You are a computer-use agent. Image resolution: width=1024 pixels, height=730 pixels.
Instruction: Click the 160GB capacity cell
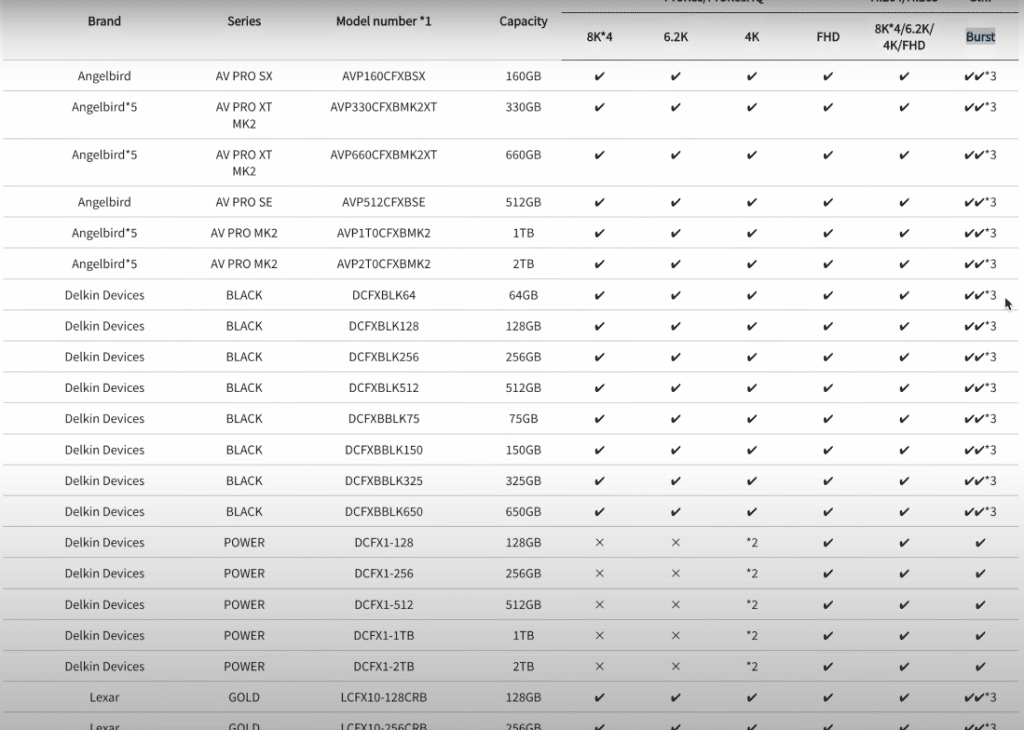click(523, 76)
